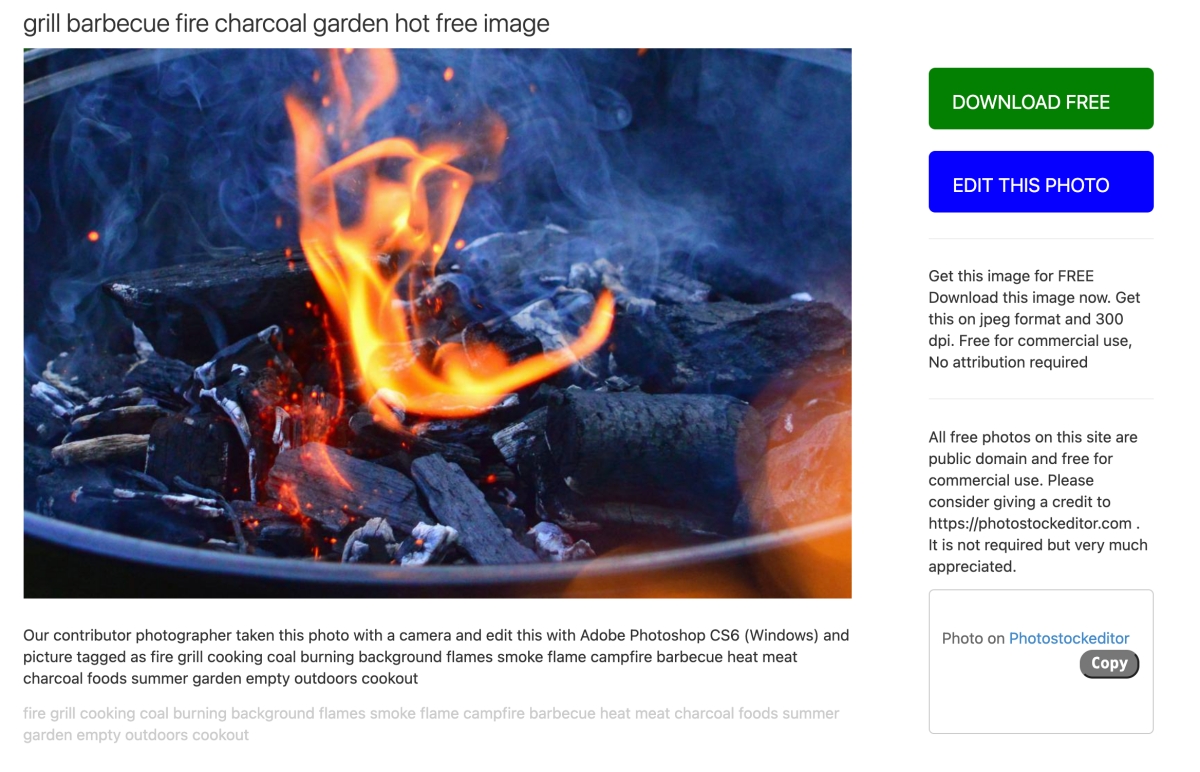Follow the Photostockeditor credit link
The height and width of the screenshot is (772, 1200).
[x=1069, y=638]
